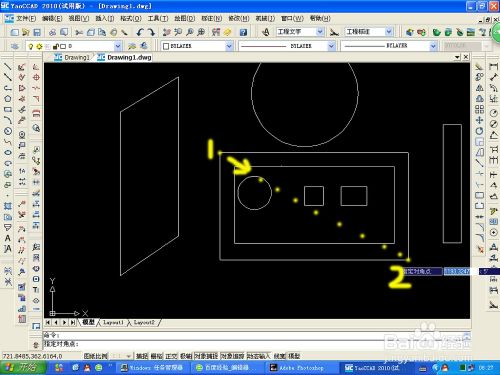Click the Save icon in toolbar
The height and width of the screenshot is (375, 500).
tap(37, 32)
